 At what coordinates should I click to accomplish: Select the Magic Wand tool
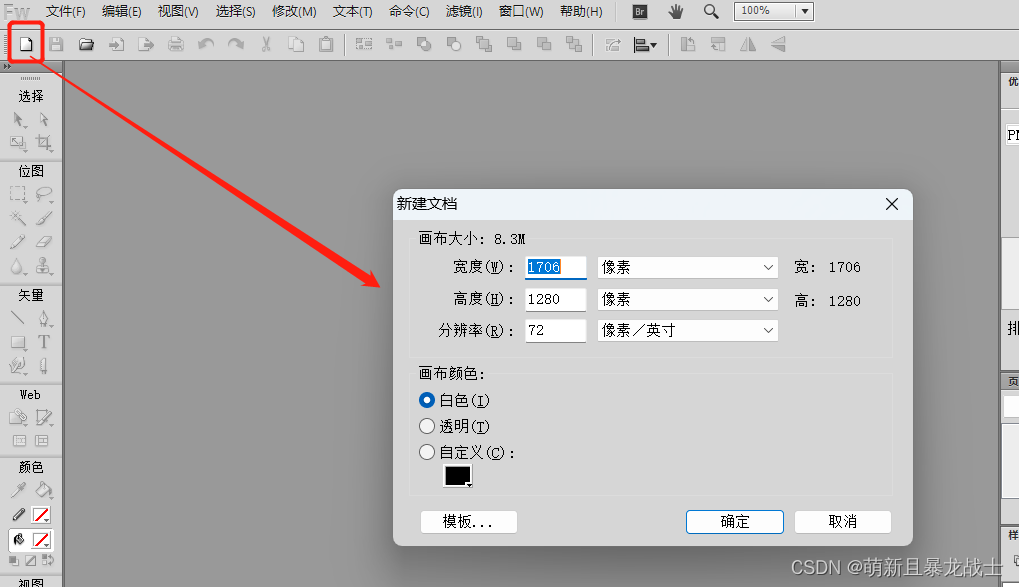pyautogui.click(x=18, y=218)
